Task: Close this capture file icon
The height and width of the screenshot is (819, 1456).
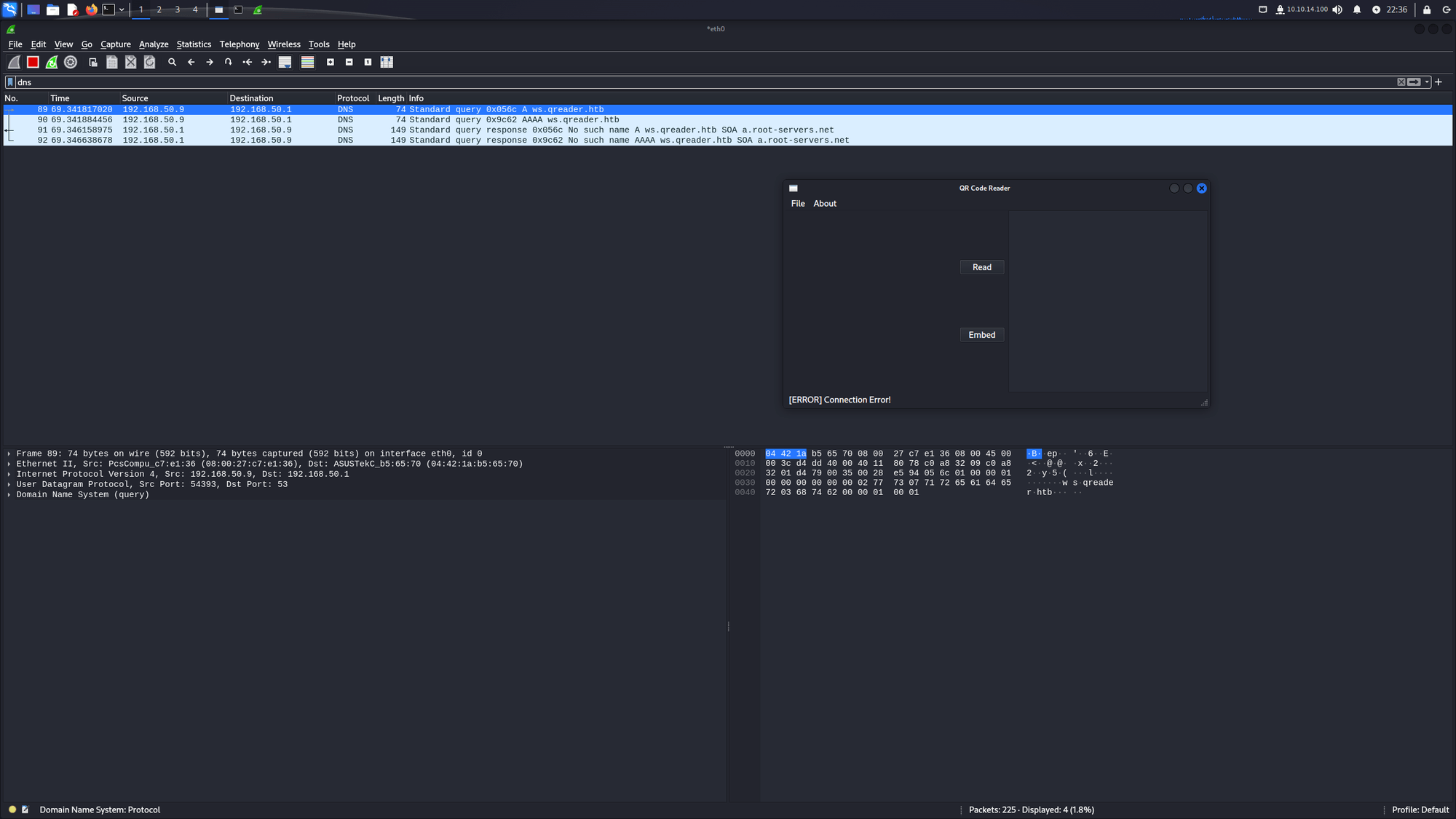Action: (x=131, y=63)
